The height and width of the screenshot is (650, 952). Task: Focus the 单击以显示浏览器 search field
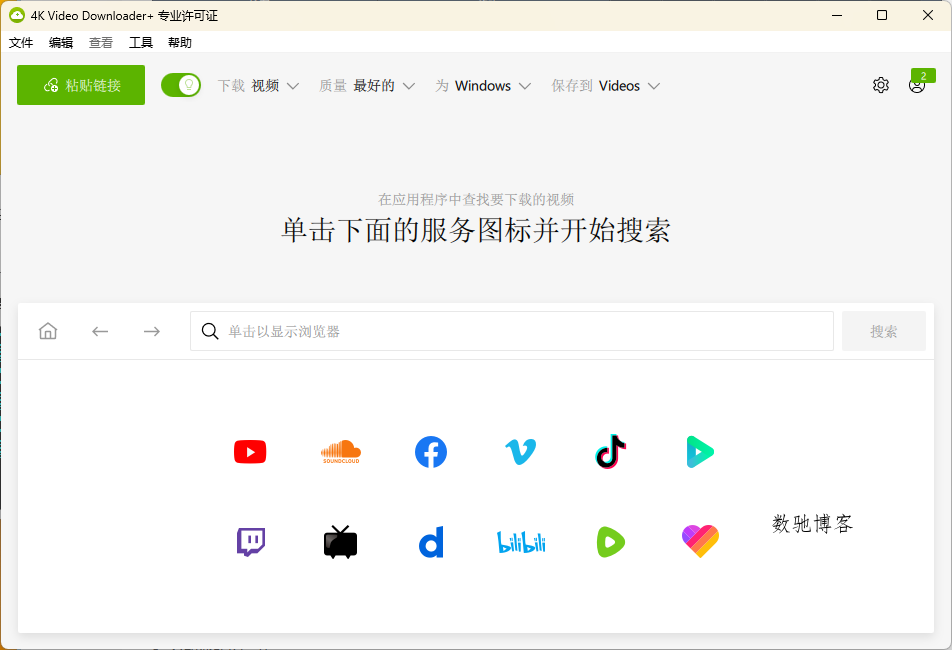click(x=512, y=331)
